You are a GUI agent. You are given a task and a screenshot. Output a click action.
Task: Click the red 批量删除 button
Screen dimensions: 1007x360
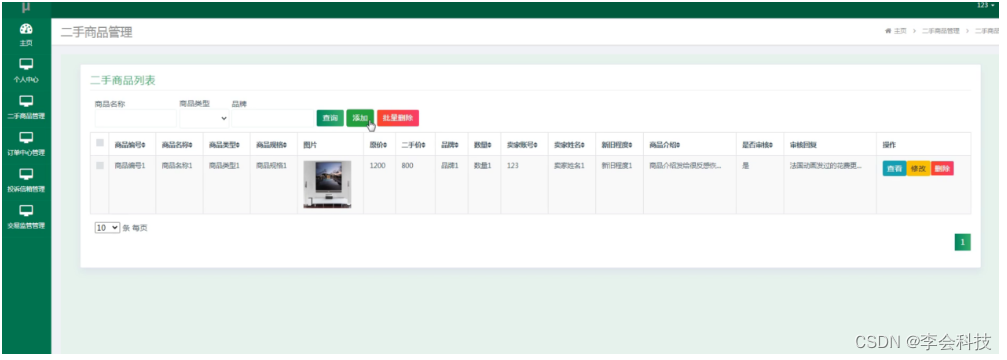click(x=398, y=118)
